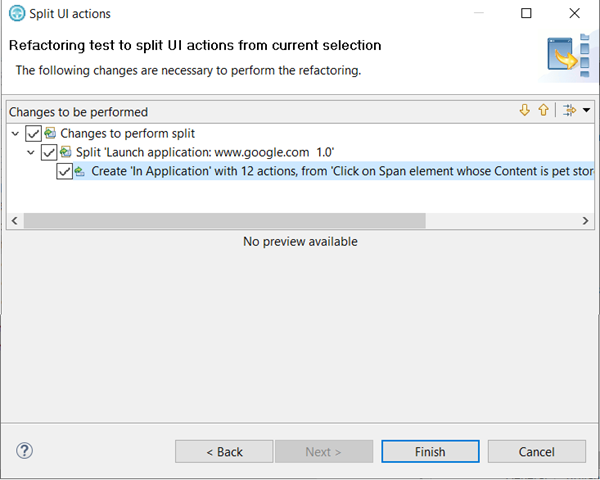The width and height of the screenshot is (600, 480).
Task: Click the icon beside 'Changes to perform split'
Action: (50, 133)
